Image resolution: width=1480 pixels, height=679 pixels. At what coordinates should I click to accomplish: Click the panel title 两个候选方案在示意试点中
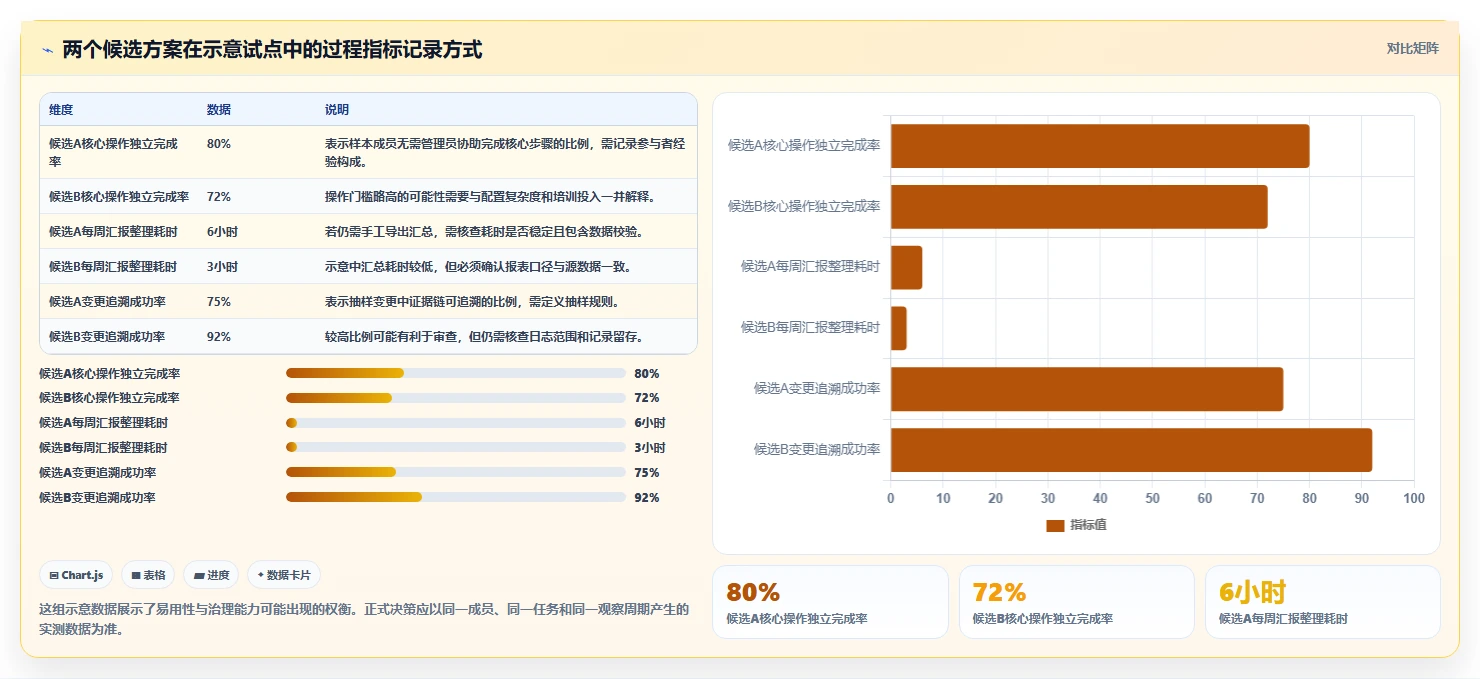coord(272,50)
